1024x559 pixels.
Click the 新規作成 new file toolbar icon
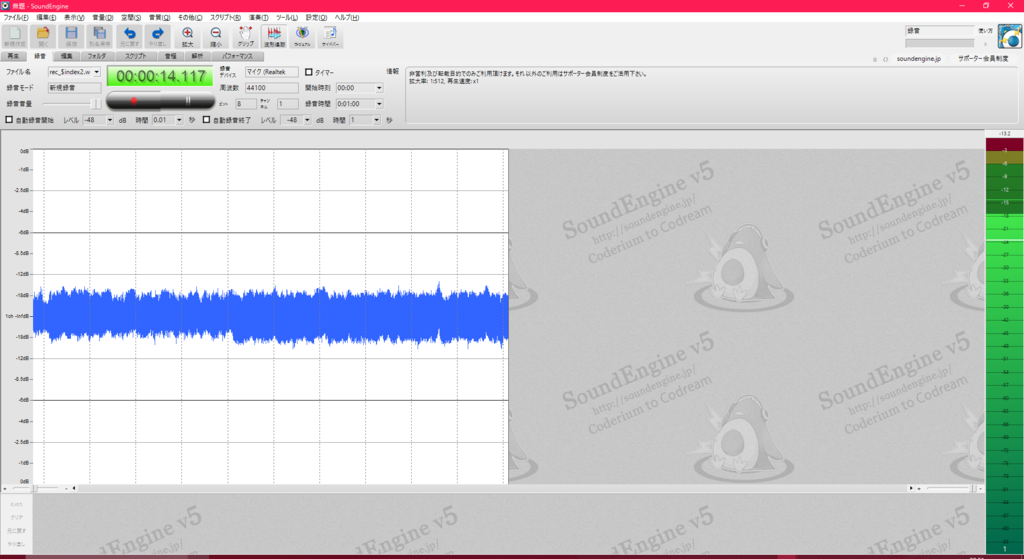[x=14, y=37]
